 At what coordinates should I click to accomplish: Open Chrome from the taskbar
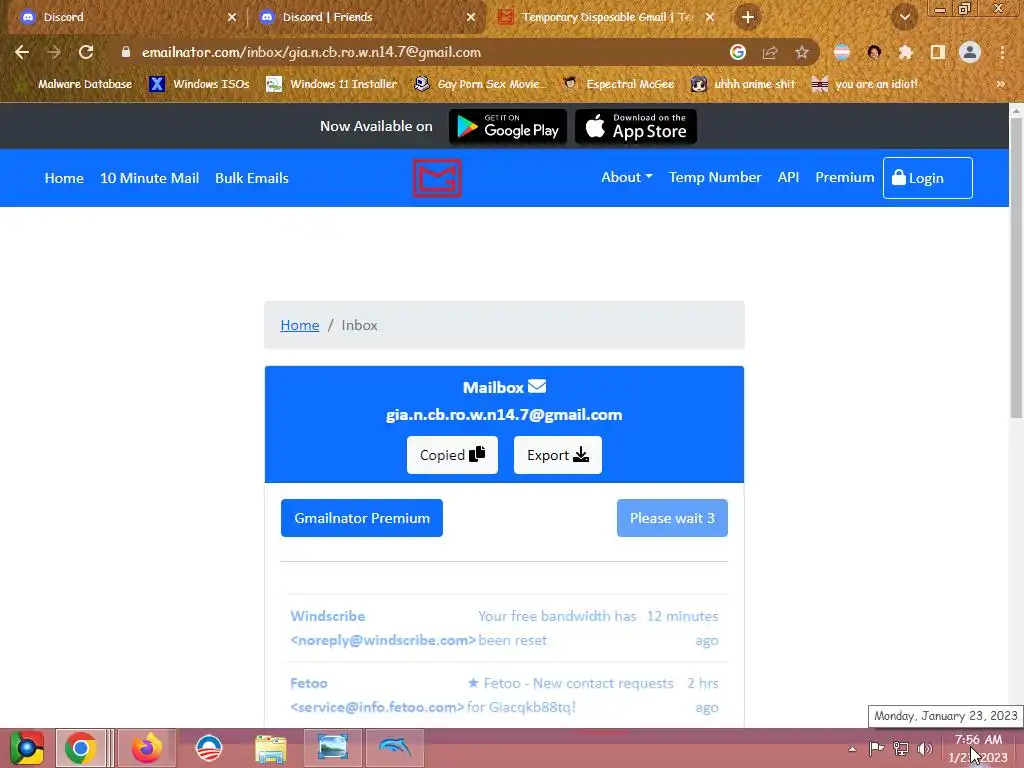click(x=81, y=748)
